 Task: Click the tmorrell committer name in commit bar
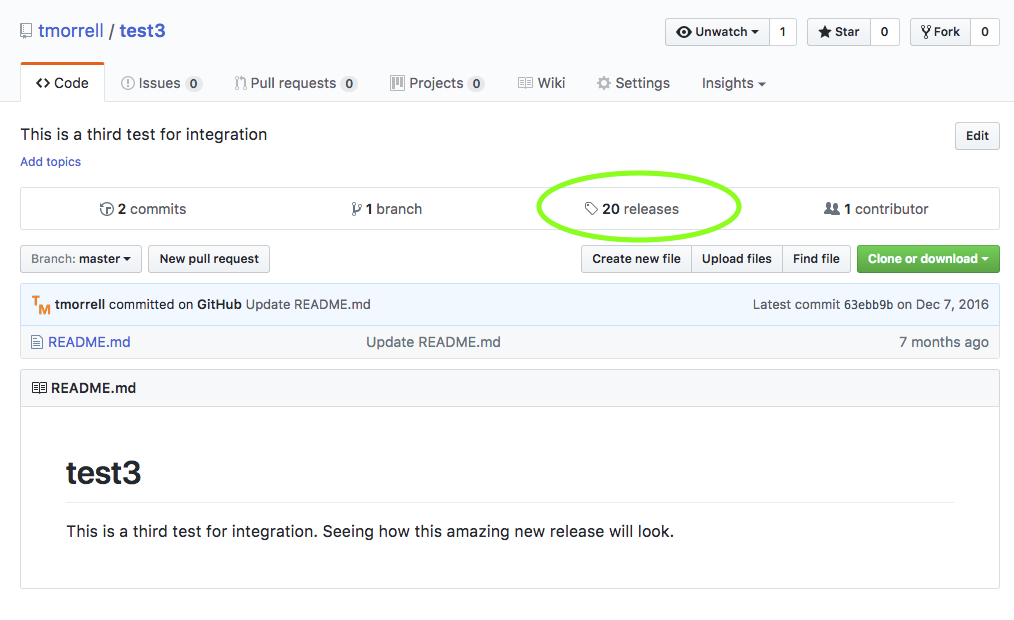pos(80,305)
